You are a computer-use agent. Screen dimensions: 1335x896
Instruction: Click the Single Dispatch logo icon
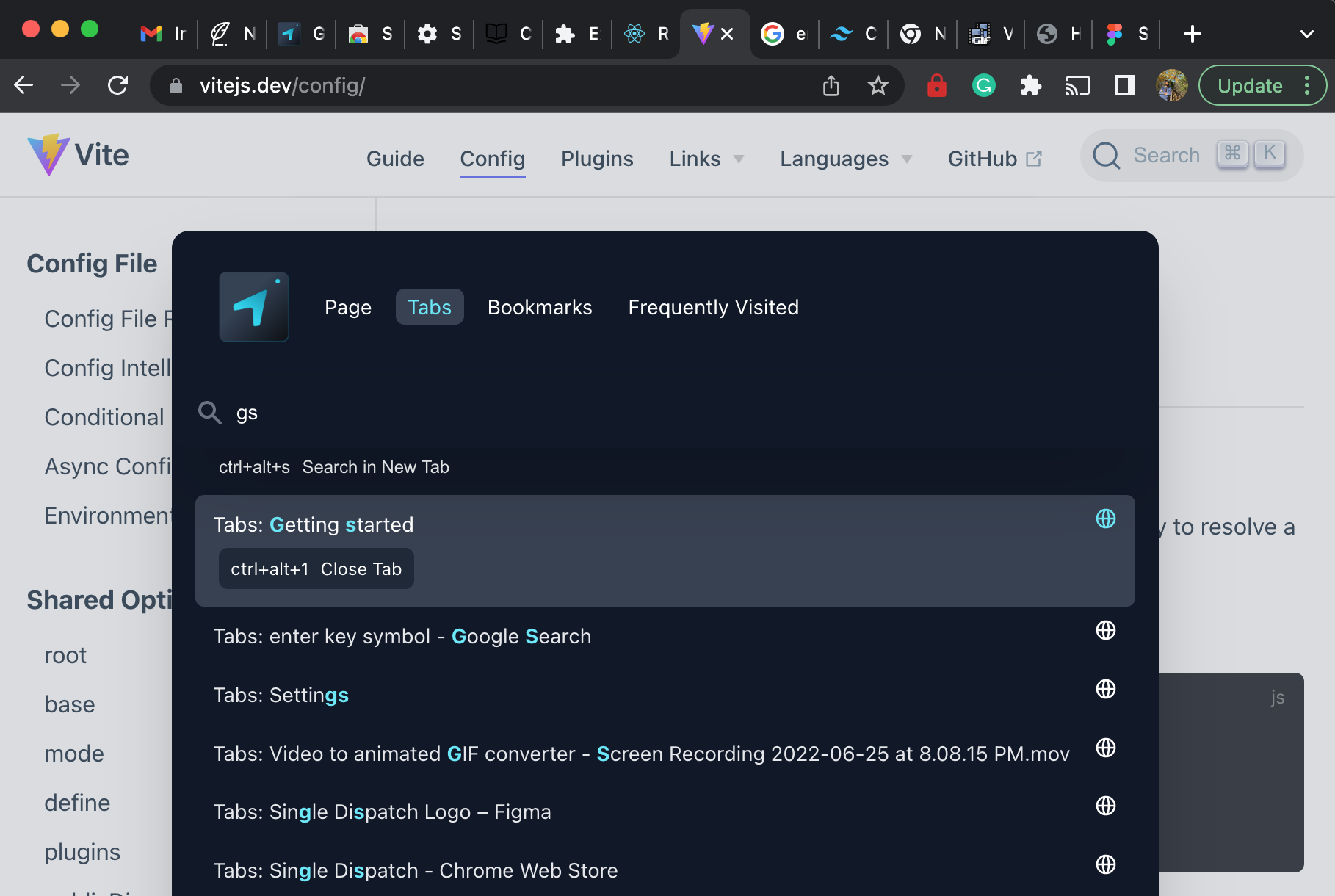point(254,307)
